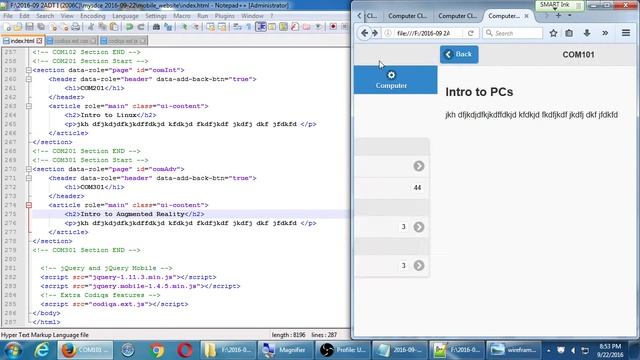
Task: Collapse the comInt section fold marker
Action: pos(29,70)
